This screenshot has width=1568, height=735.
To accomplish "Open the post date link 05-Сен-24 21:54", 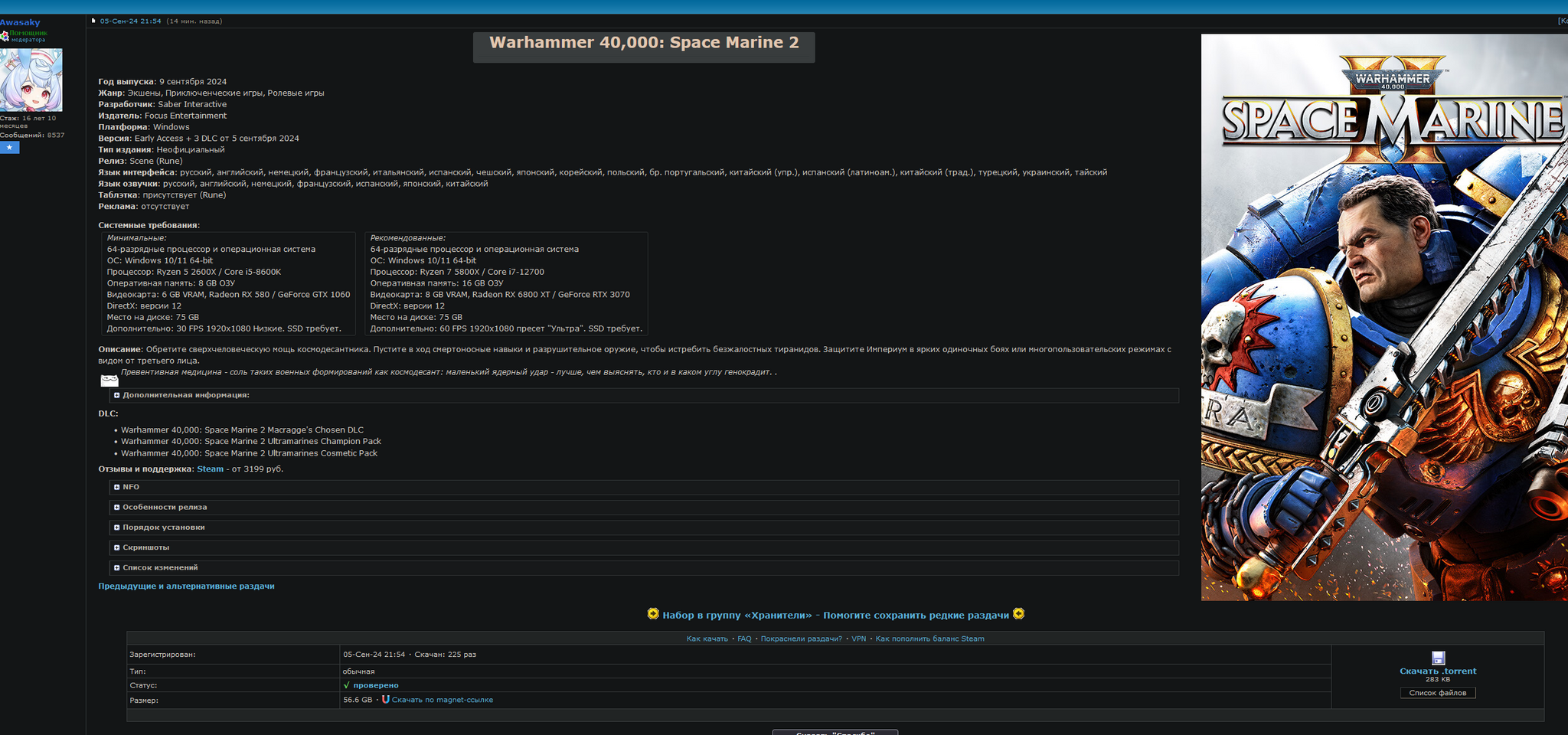I will coord(131,21).
